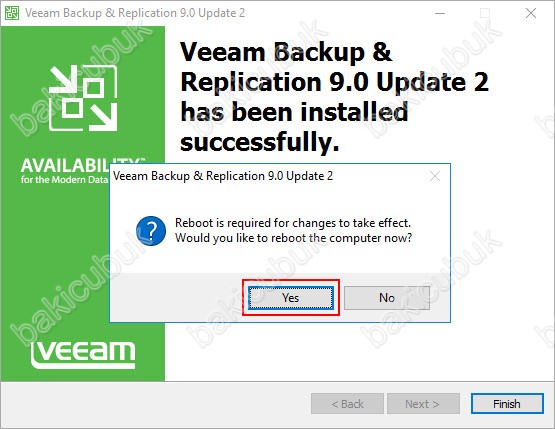
Task: Click the Veeam icon in title bar
Action: [x=12, y=13]
